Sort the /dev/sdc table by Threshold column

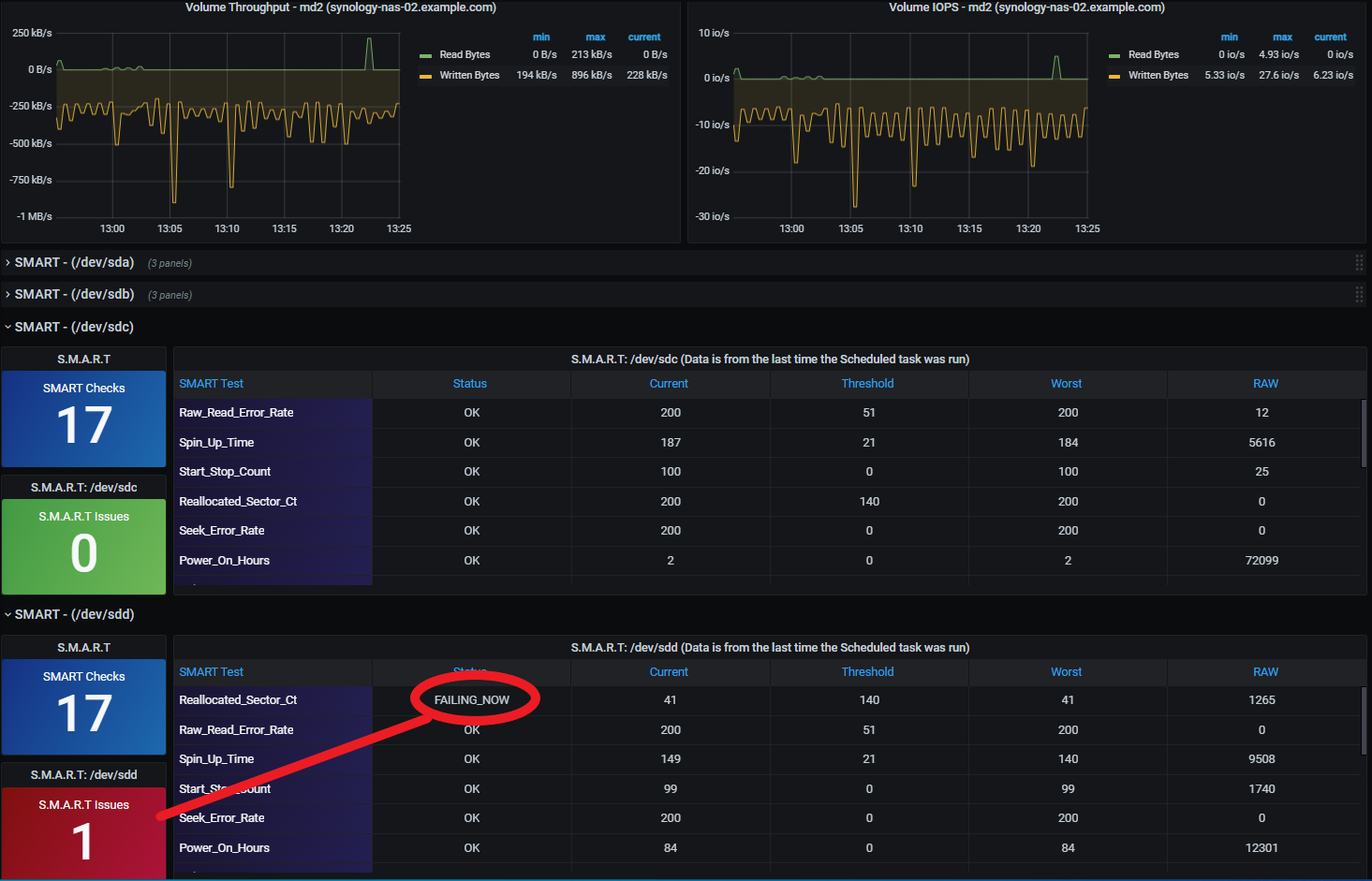click(867, 384)
